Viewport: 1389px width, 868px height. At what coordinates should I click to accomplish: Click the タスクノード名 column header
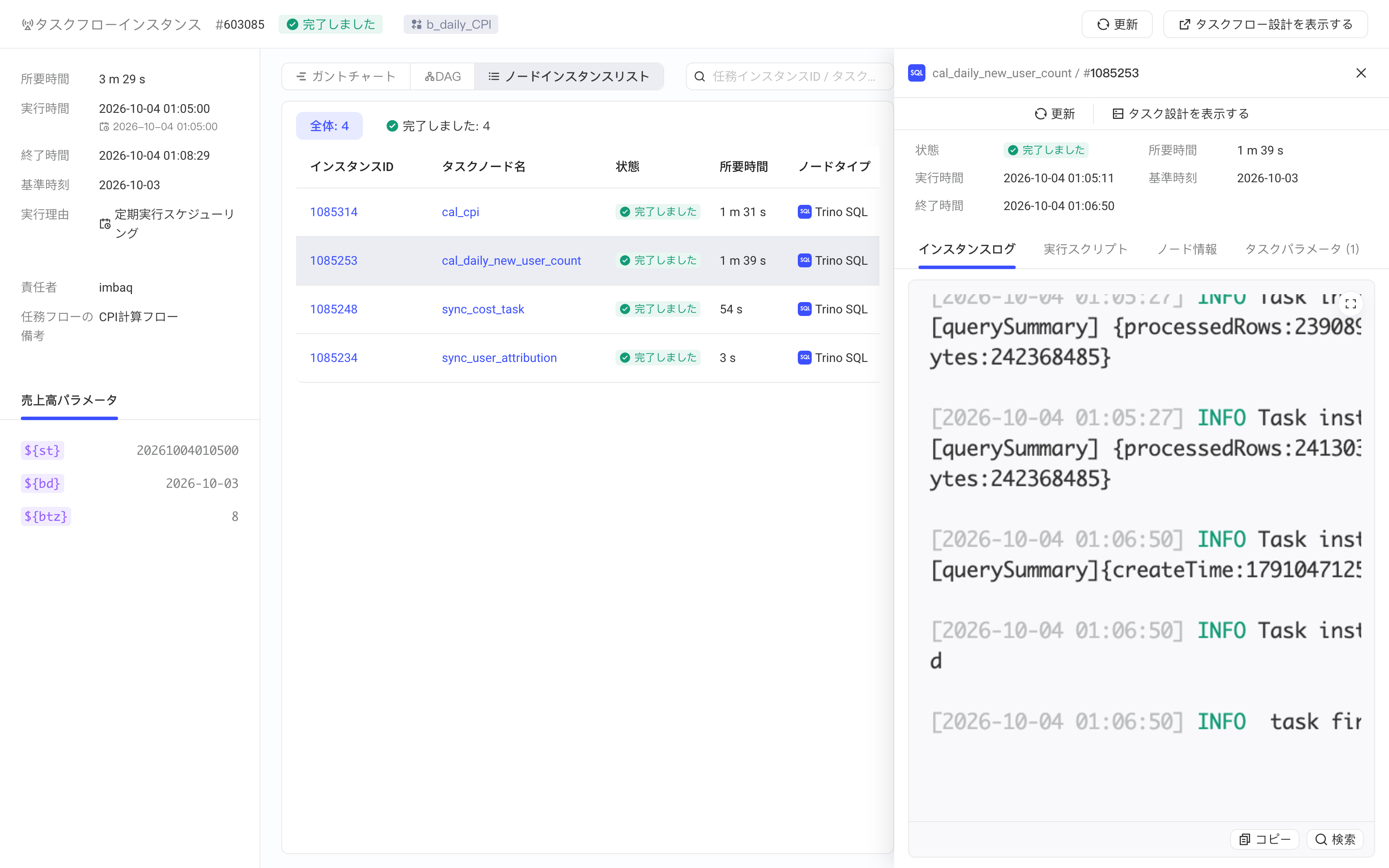[x=484, y=167]
